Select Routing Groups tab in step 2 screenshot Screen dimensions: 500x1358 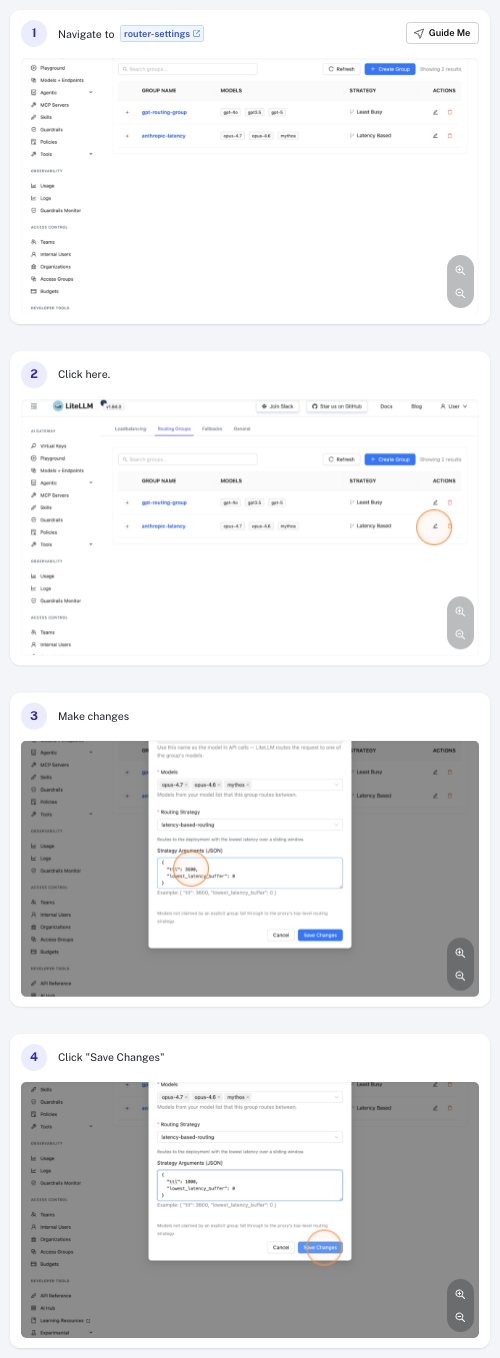click(x=174, y=428)
